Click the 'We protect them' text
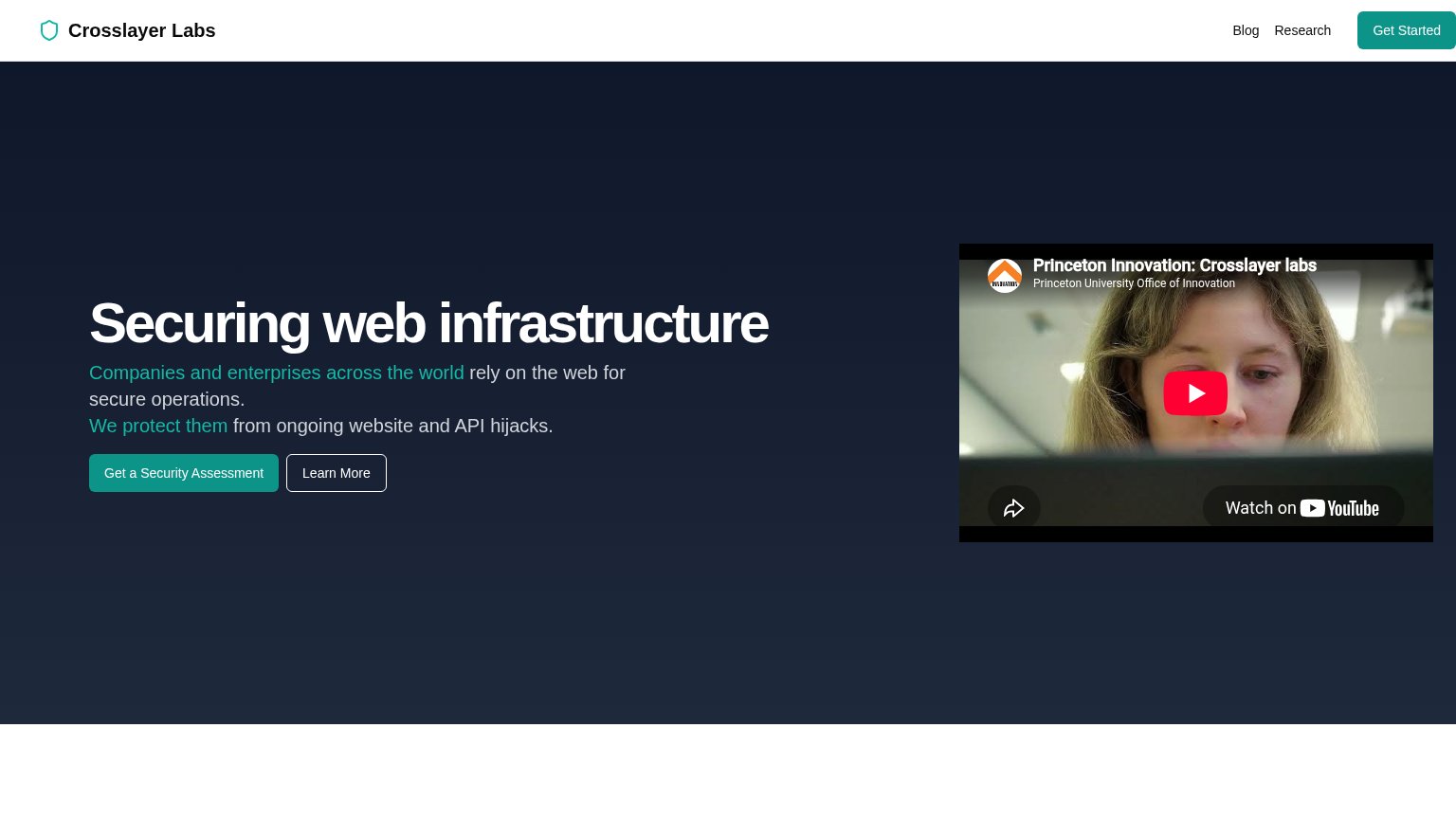The height and width of the screenshot is (819, 1456). [158, 426]
